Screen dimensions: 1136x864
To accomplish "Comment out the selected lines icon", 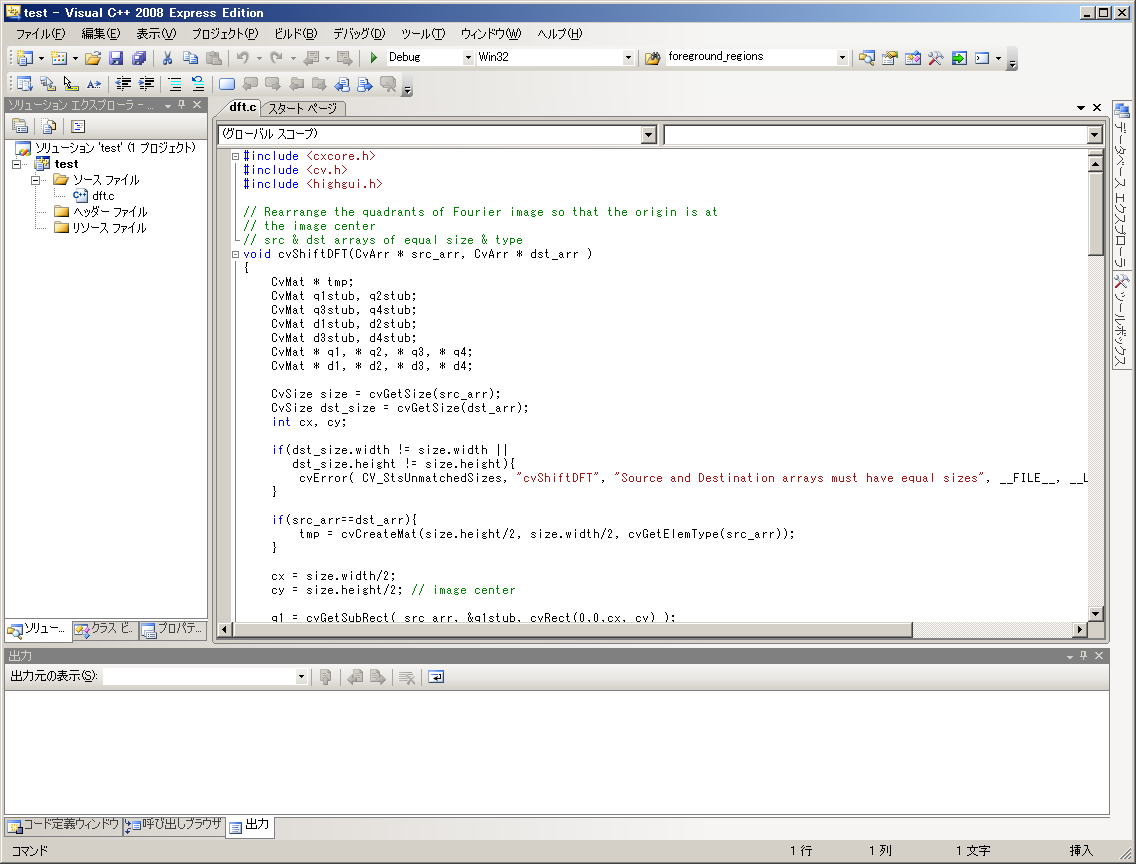I will [175, 84].
